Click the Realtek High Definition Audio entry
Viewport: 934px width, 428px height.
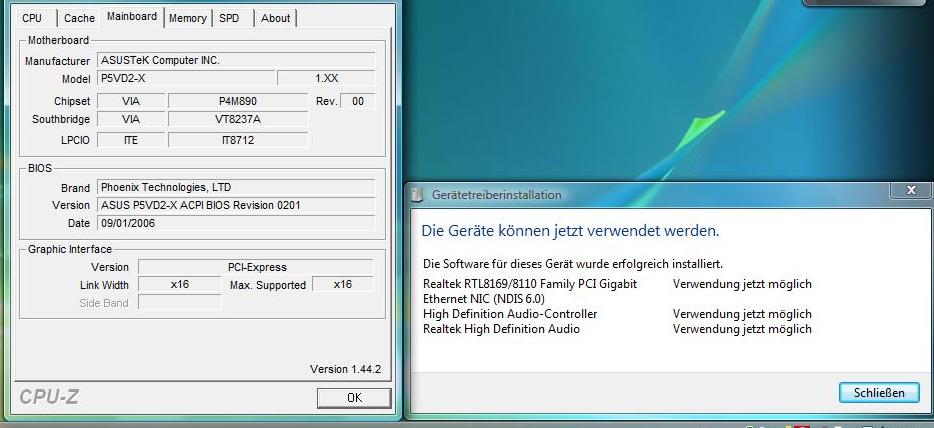click(501, 329)
